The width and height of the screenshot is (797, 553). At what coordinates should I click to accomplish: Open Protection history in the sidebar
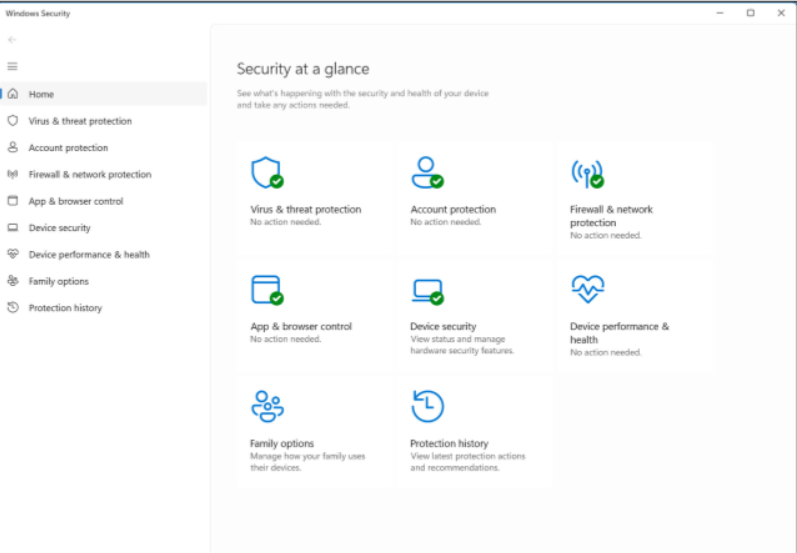65,308
